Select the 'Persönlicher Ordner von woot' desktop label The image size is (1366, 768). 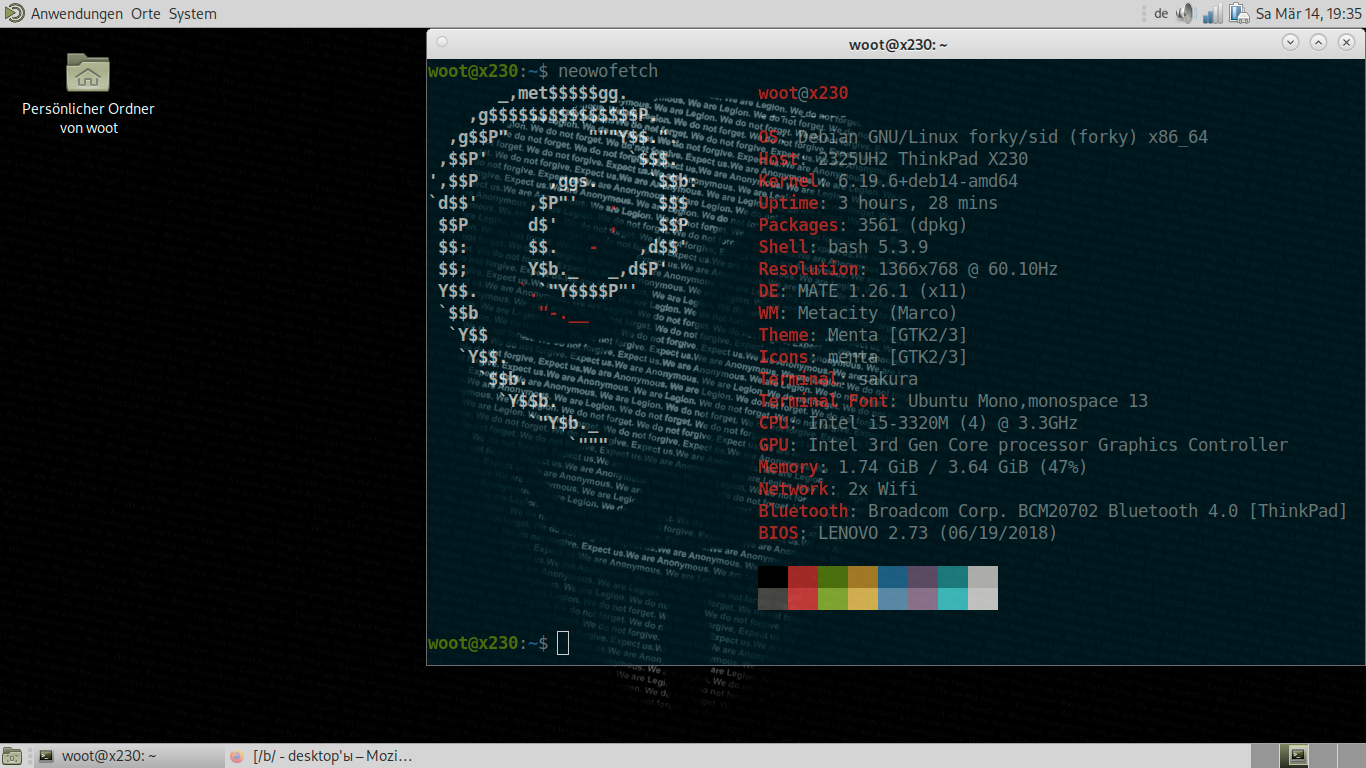click(88, 118)
